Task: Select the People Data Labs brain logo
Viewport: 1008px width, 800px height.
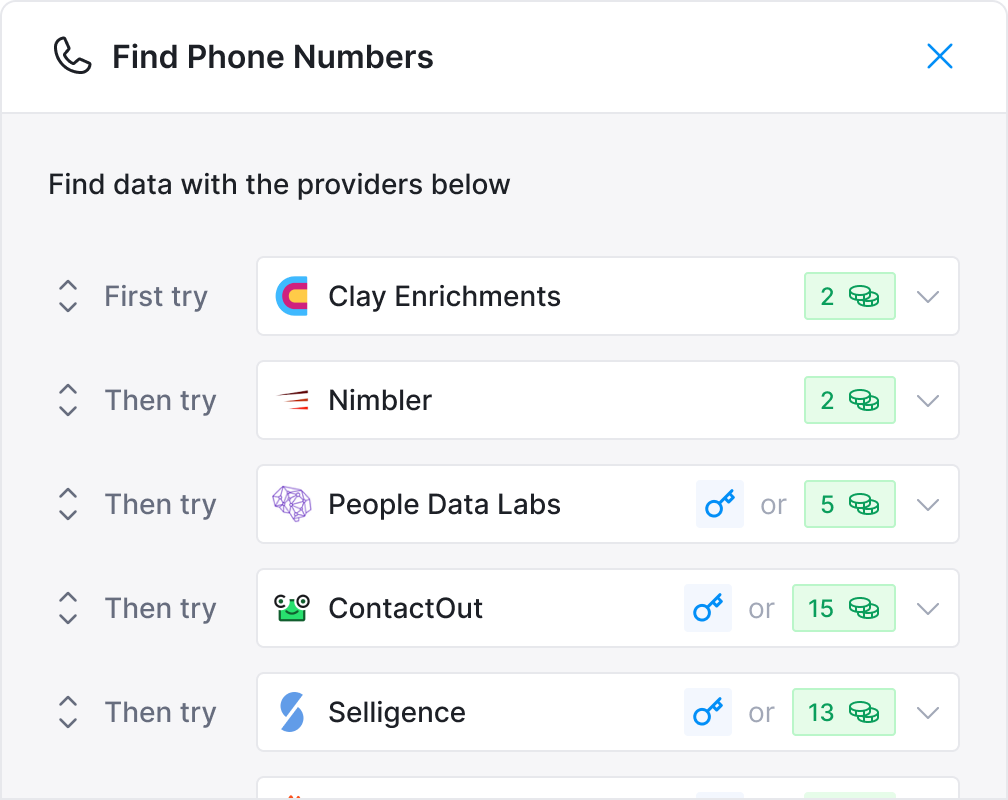Action: point(291,504)
